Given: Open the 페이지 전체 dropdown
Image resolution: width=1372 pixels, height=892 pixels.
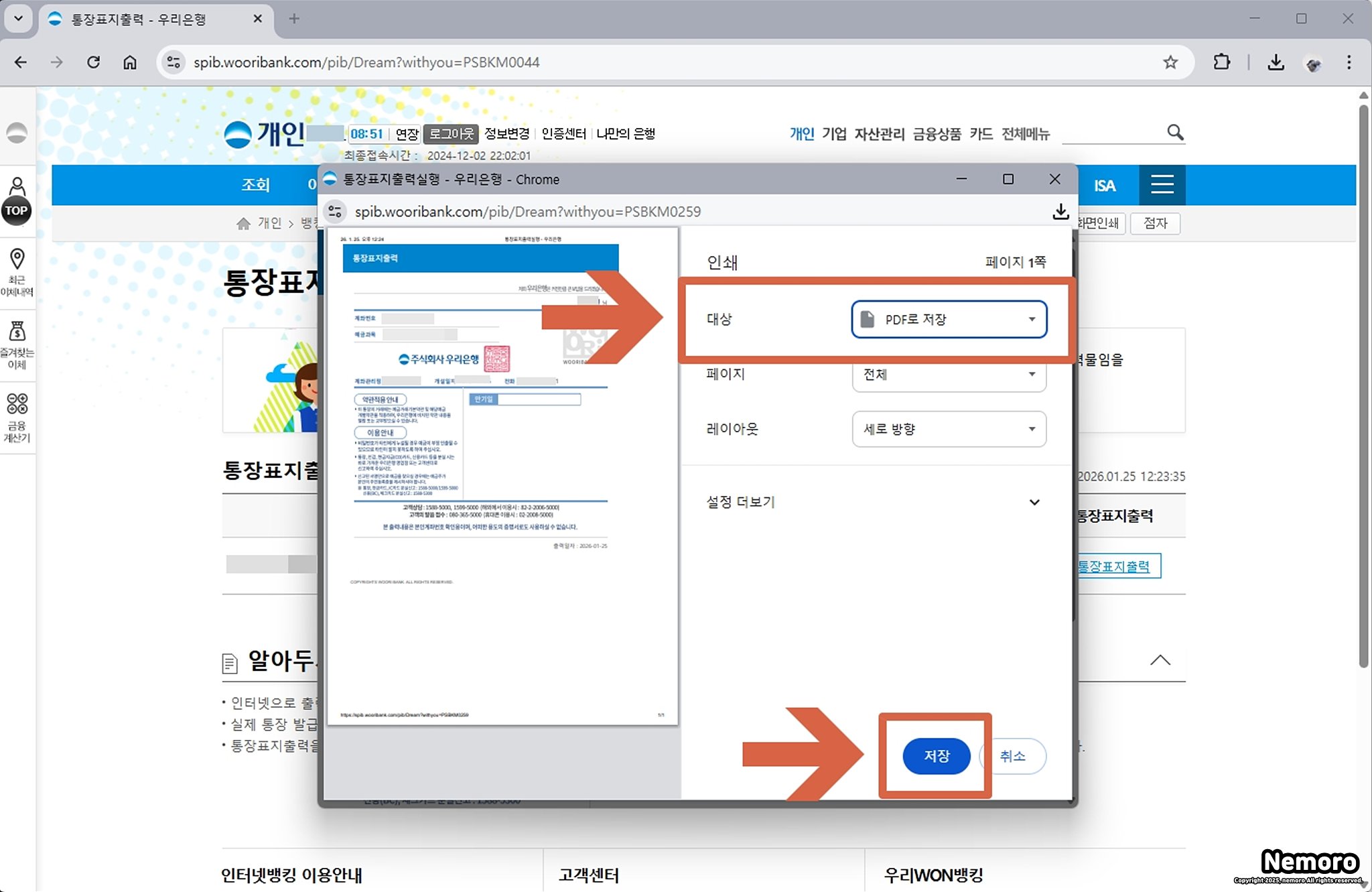Looking at the screenshot, I should [949, 374].
